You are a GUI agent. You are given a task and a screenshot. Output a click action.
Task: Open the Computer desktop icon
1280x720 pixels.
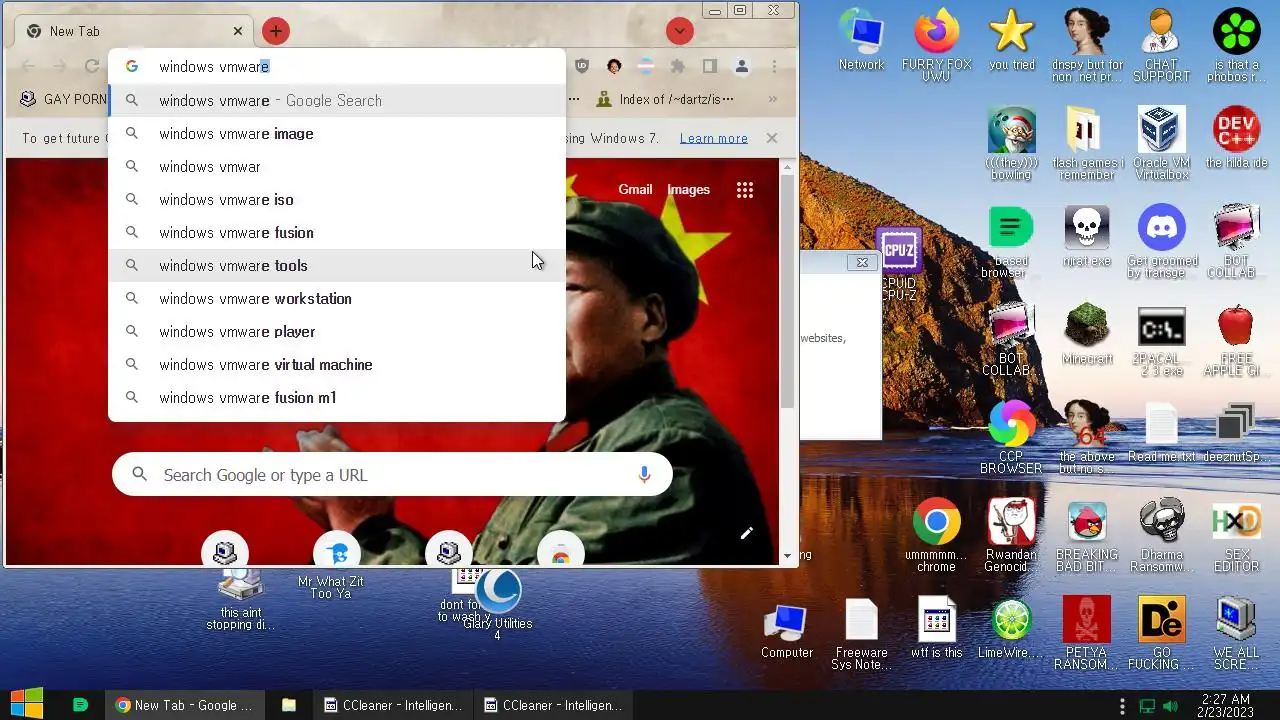(x=786, y=629)
